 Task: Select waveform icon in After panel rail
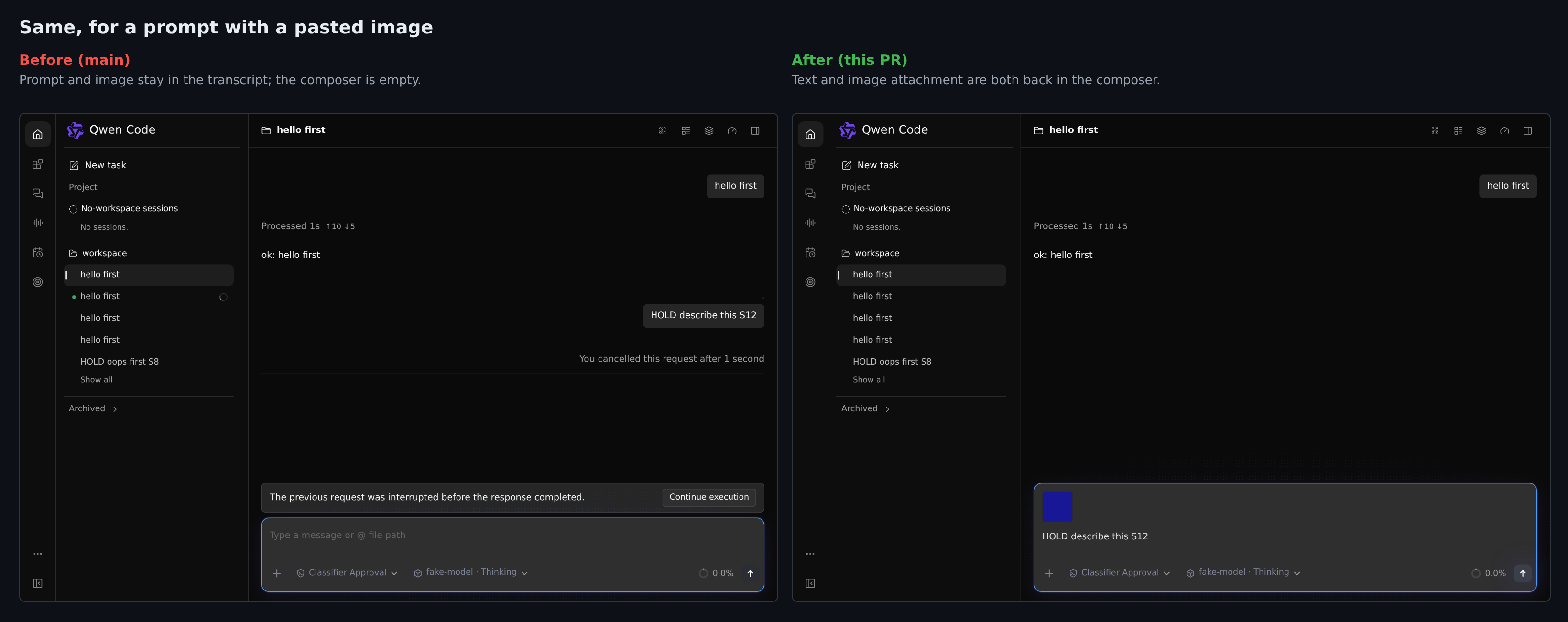pyautogui.click(x=810, y=223)
